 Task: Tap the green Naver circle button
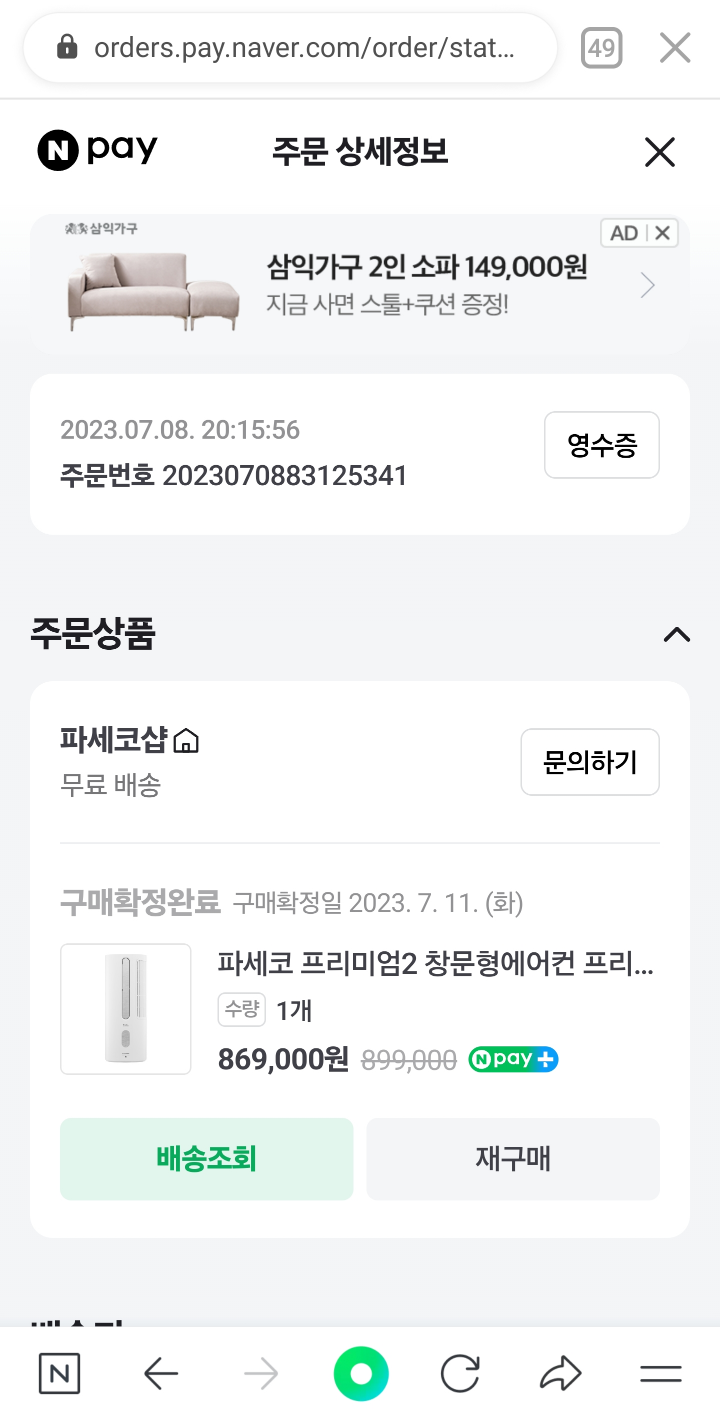click(x=361, y=1374)
